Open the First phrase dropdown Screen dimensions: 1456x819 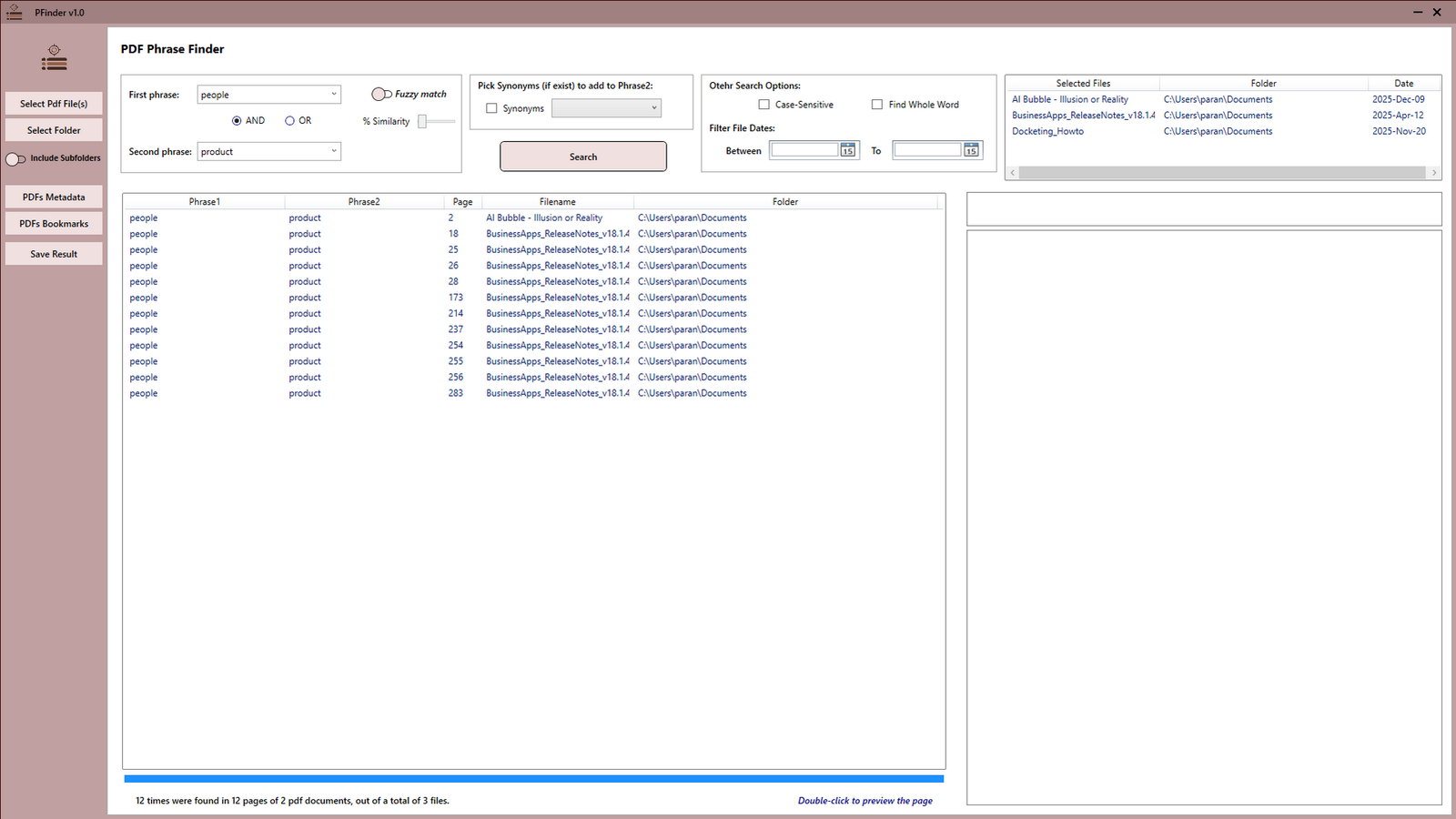(334, 94)
